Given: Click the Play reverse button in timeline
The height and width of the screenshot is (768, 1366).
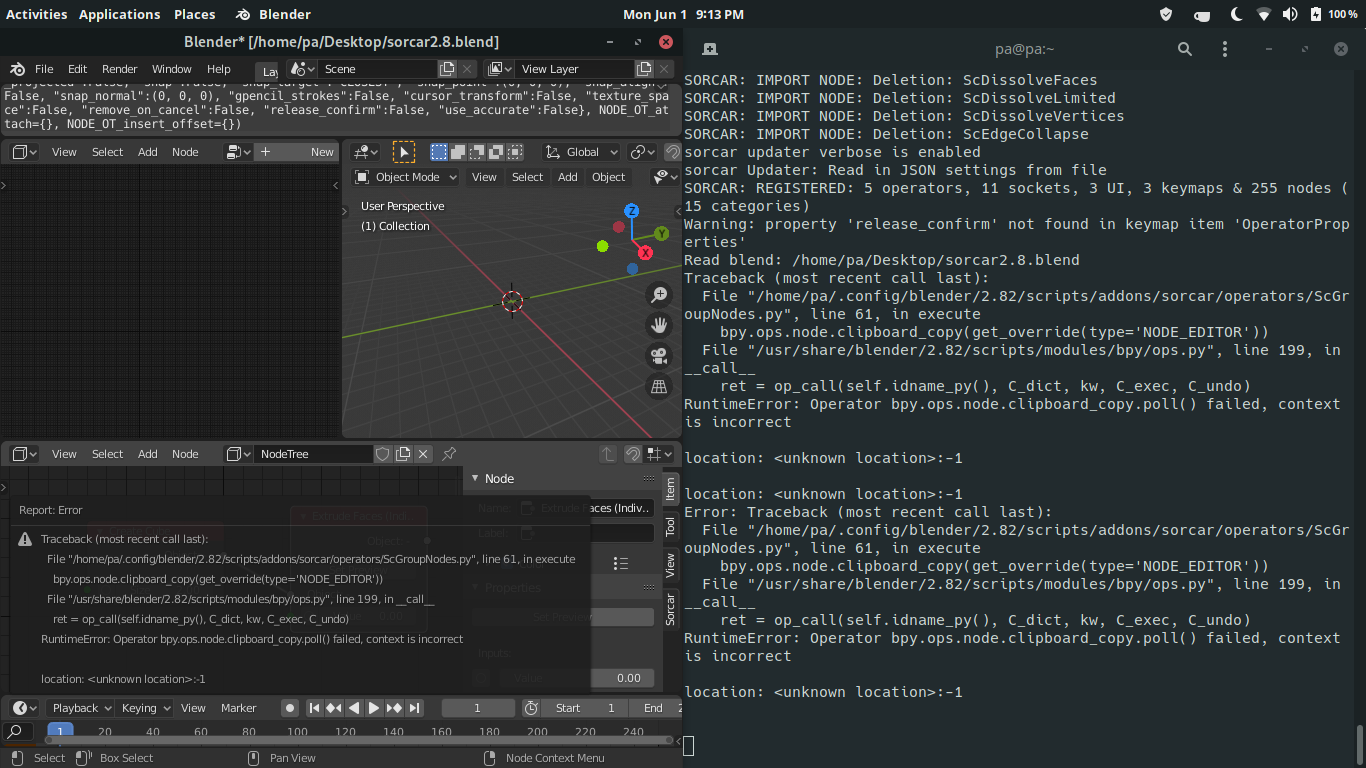Looking at the screenshot, I should (354, 708).
